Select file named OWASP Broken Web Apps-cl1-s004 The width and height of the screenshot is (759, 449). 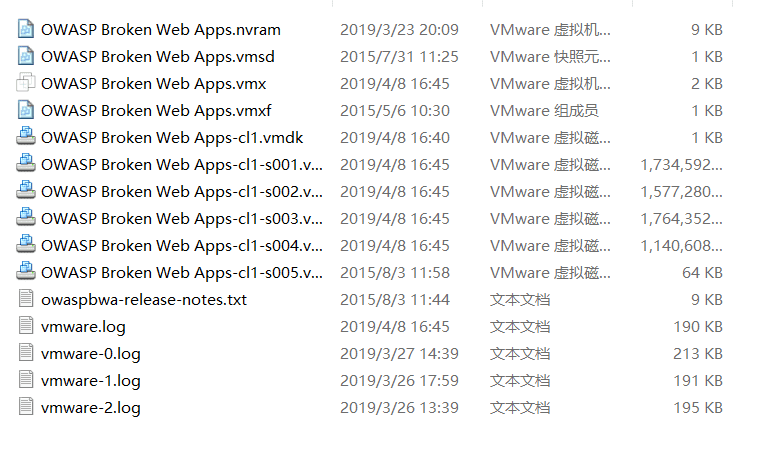[182, 246]
